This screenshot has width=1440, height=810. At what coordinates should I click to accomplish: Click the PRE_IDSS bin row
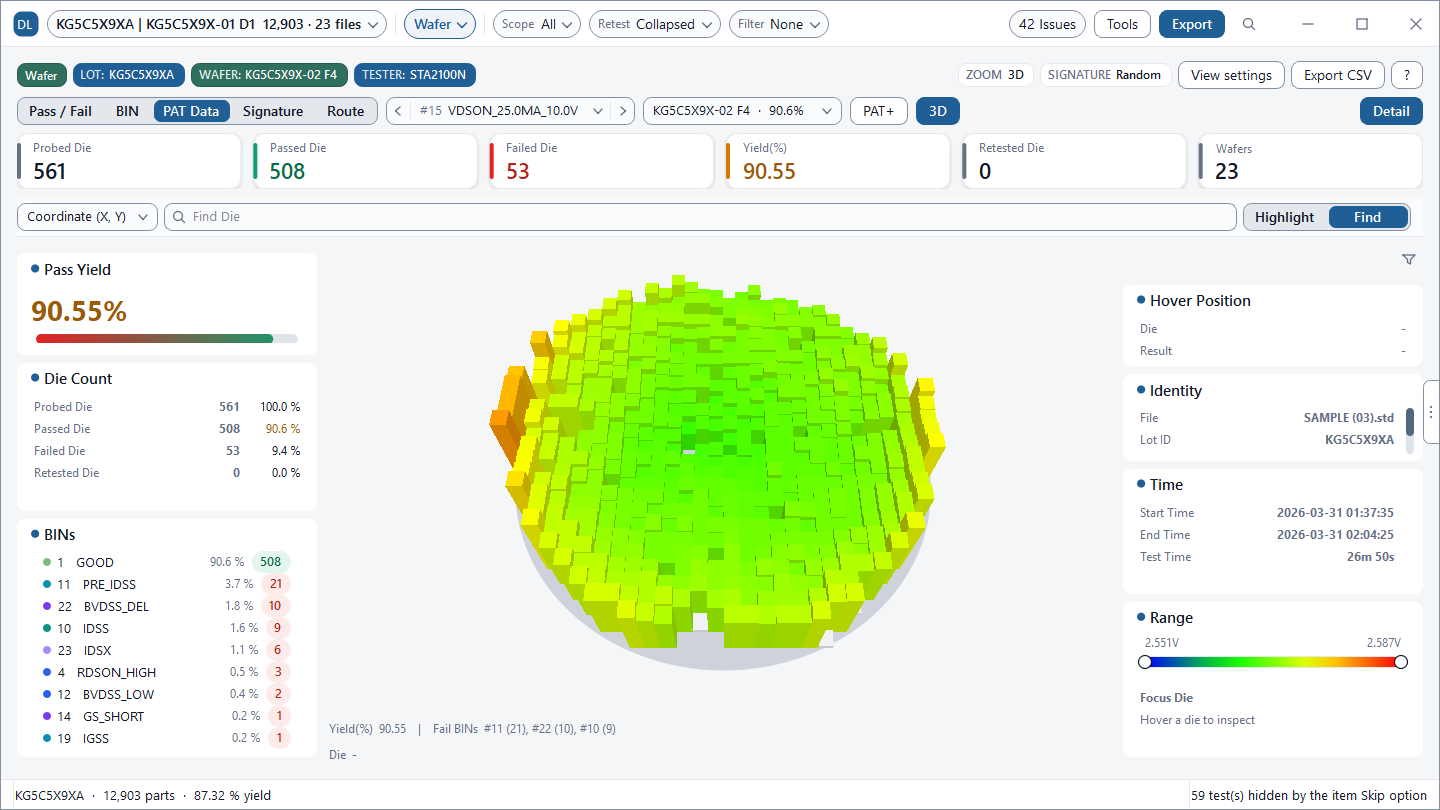coord(166,584)
